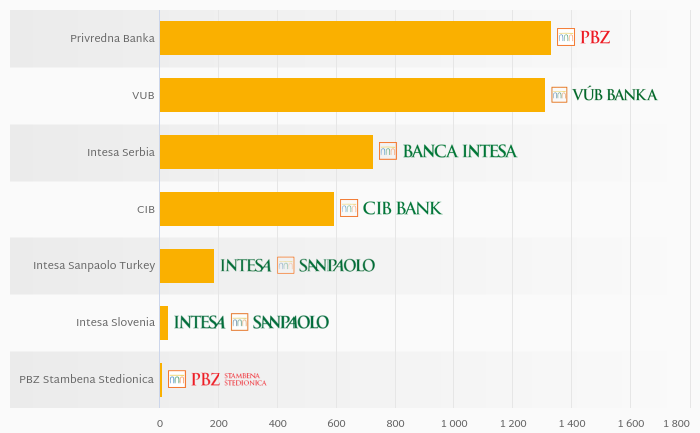The height and width of the screenshot is (433, 700).
Task: Click the 1 000 axis tick label
Action: pyautogui.click(x=454, y=424)
